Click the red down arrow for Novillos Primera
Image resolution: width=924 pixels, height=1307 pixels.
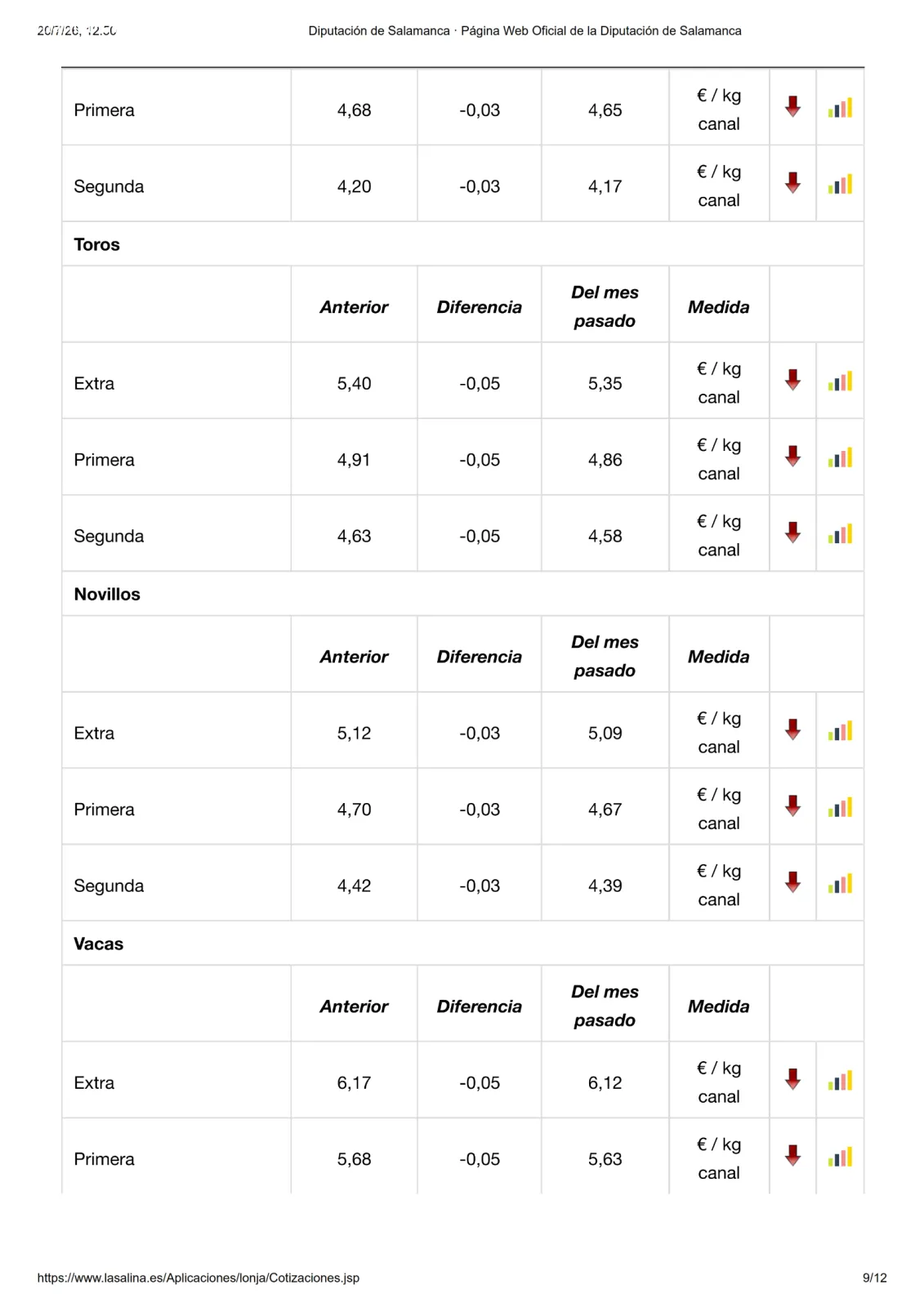[792, 806]
